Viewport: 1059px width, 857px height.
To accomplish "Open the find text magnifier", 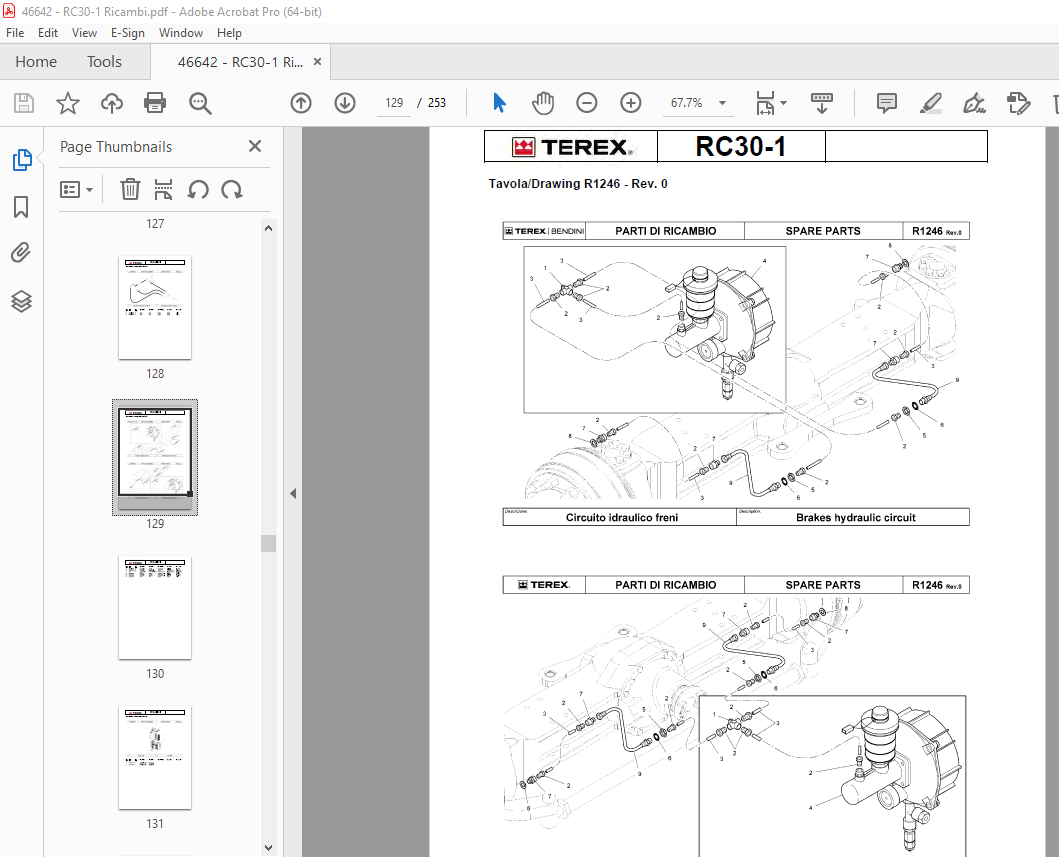I will coord(200,103).
